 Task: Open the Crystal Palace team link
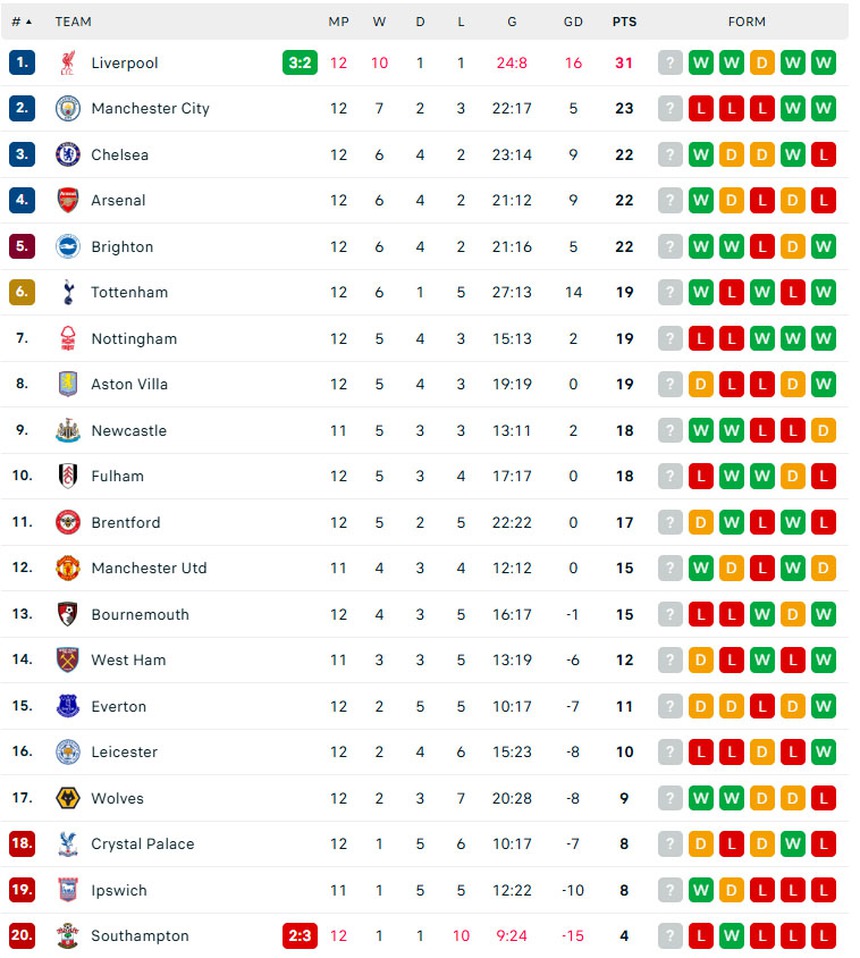point(142,845)
